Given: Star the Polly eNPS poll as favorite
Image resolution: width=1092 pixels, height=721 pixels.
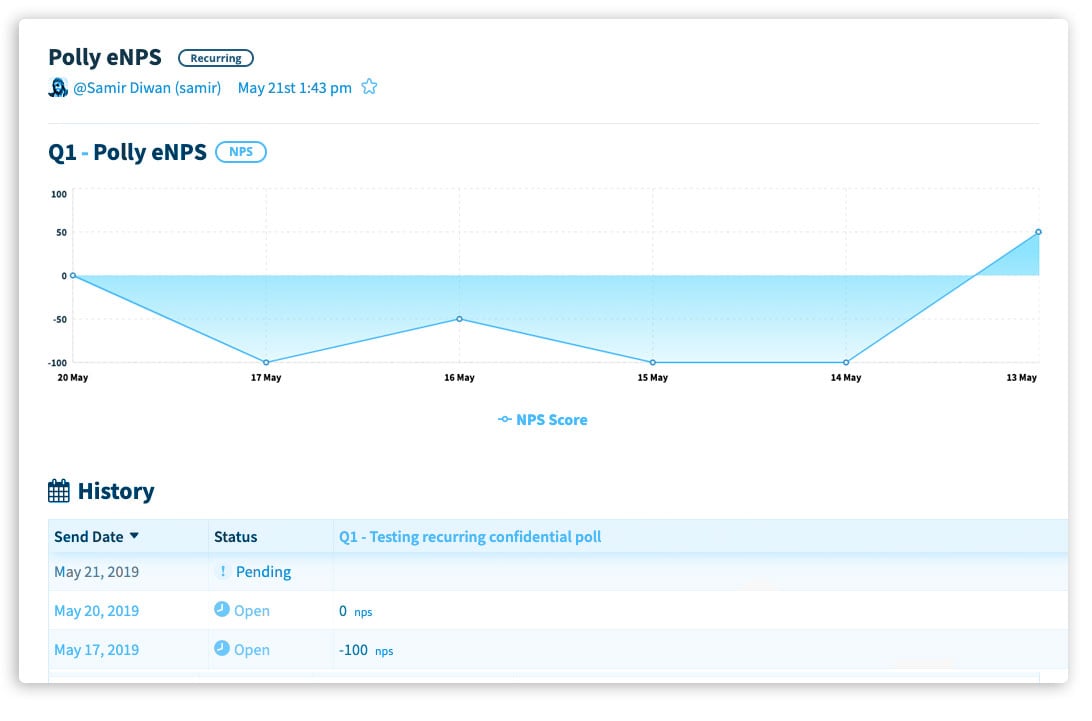Looking at the screenshot, I should pos(369,87).
